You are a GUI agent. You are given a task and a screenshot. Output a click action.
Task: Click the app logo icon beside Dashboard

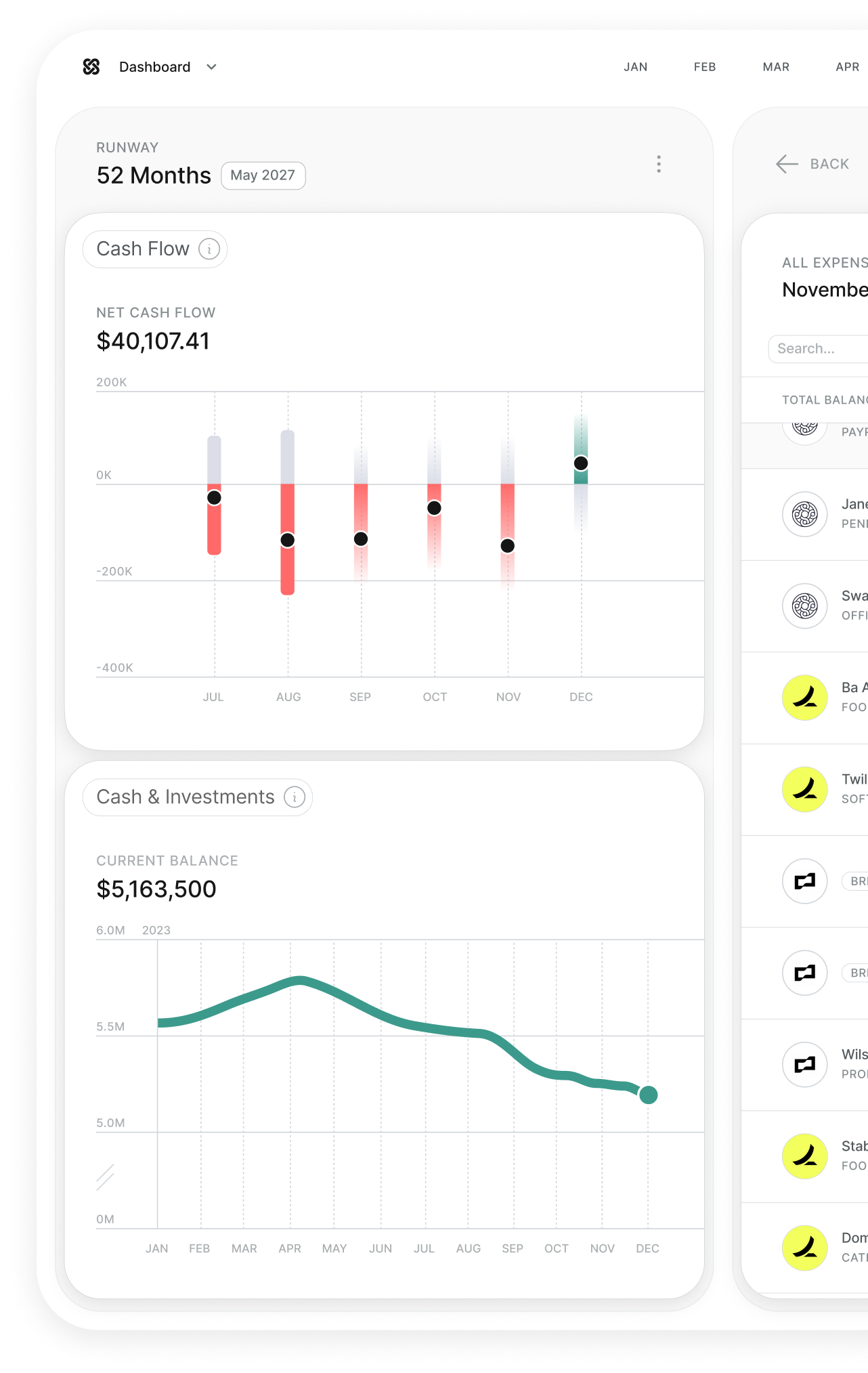click(x=91, y=66)
